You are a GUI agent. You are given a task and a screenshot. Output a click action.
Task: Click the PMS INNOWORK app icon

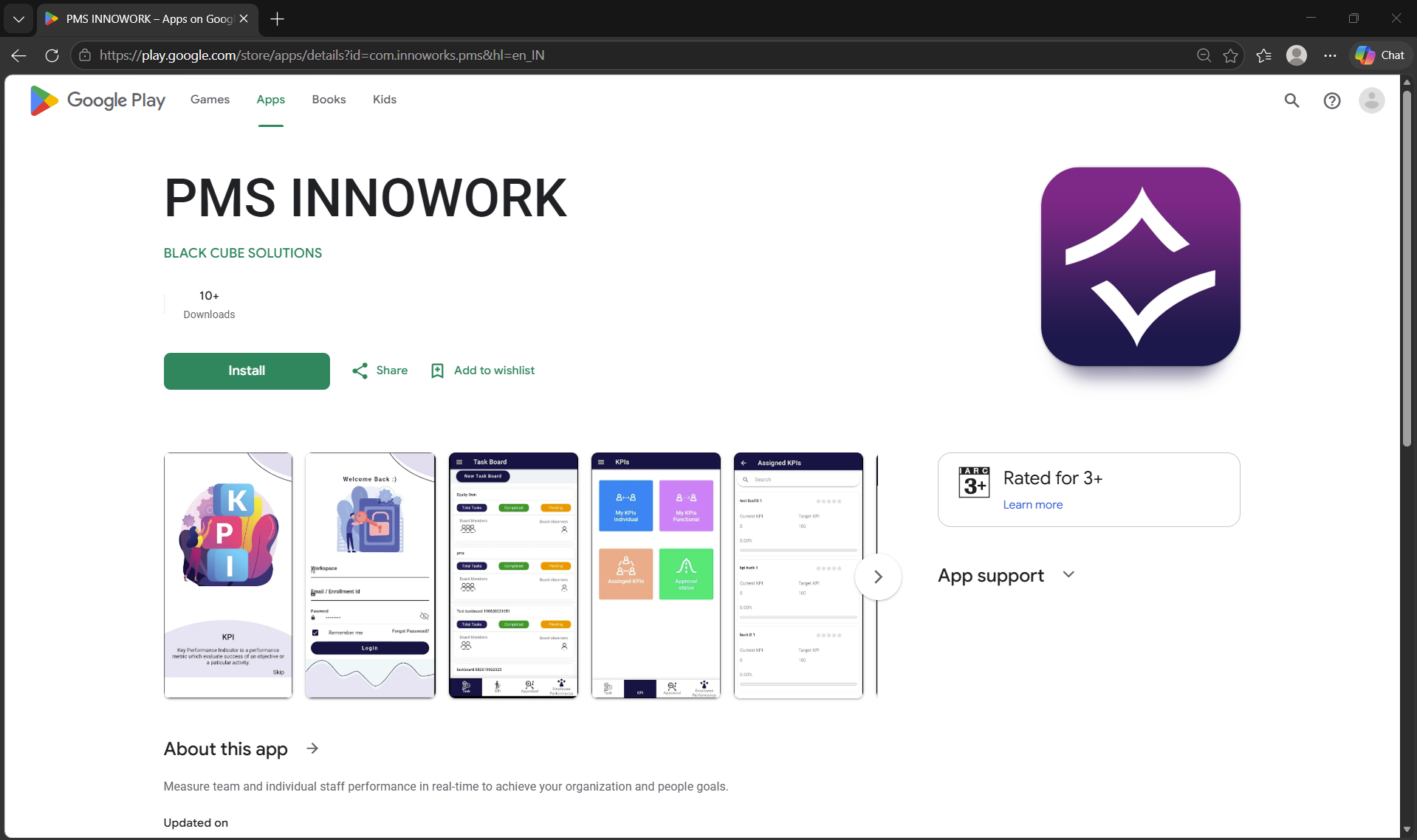tap(1140, 266)
